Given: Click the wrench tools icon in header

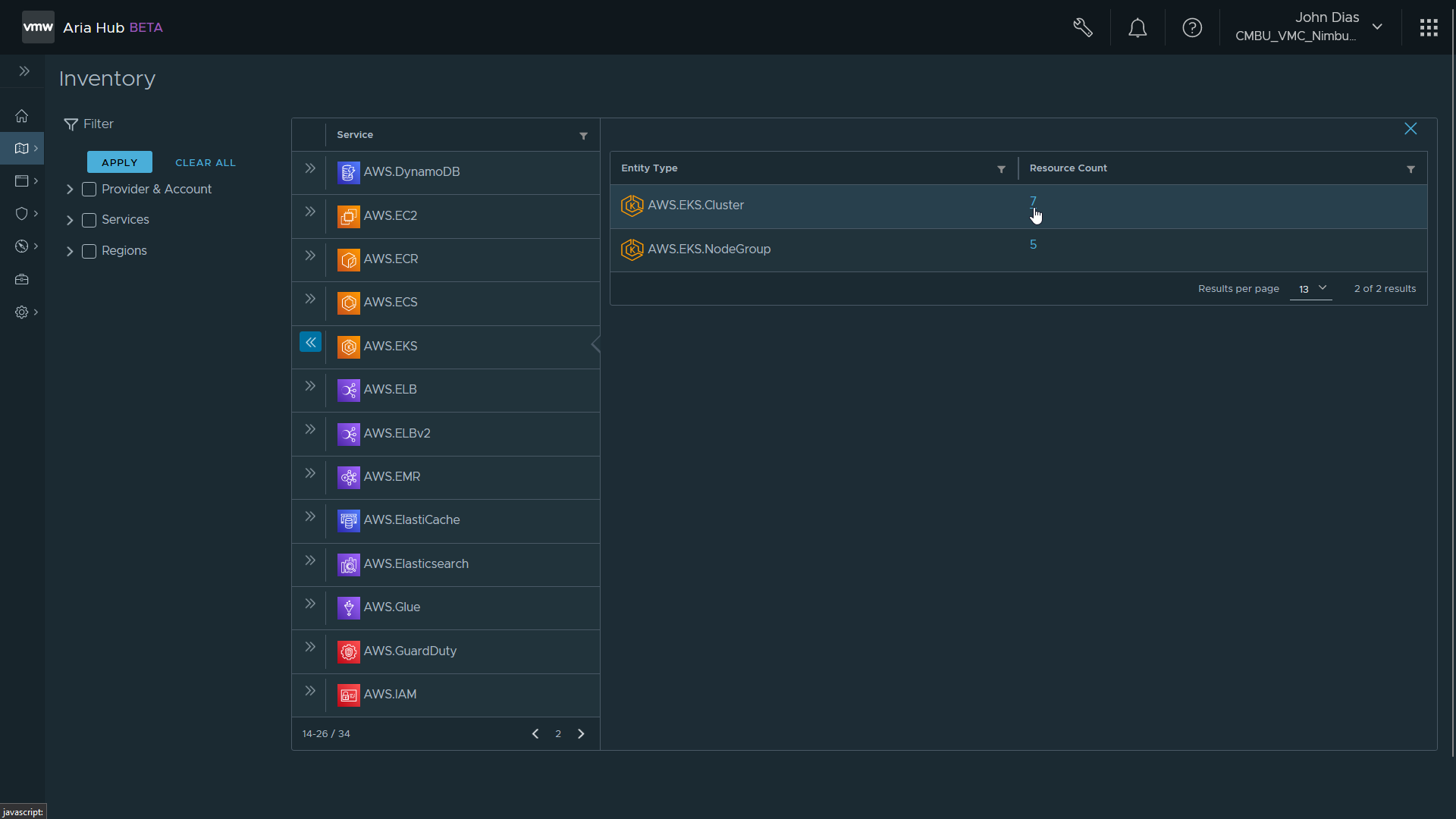Looking at the screenshot, I should pyautogui.click(x=1083, y=28).
